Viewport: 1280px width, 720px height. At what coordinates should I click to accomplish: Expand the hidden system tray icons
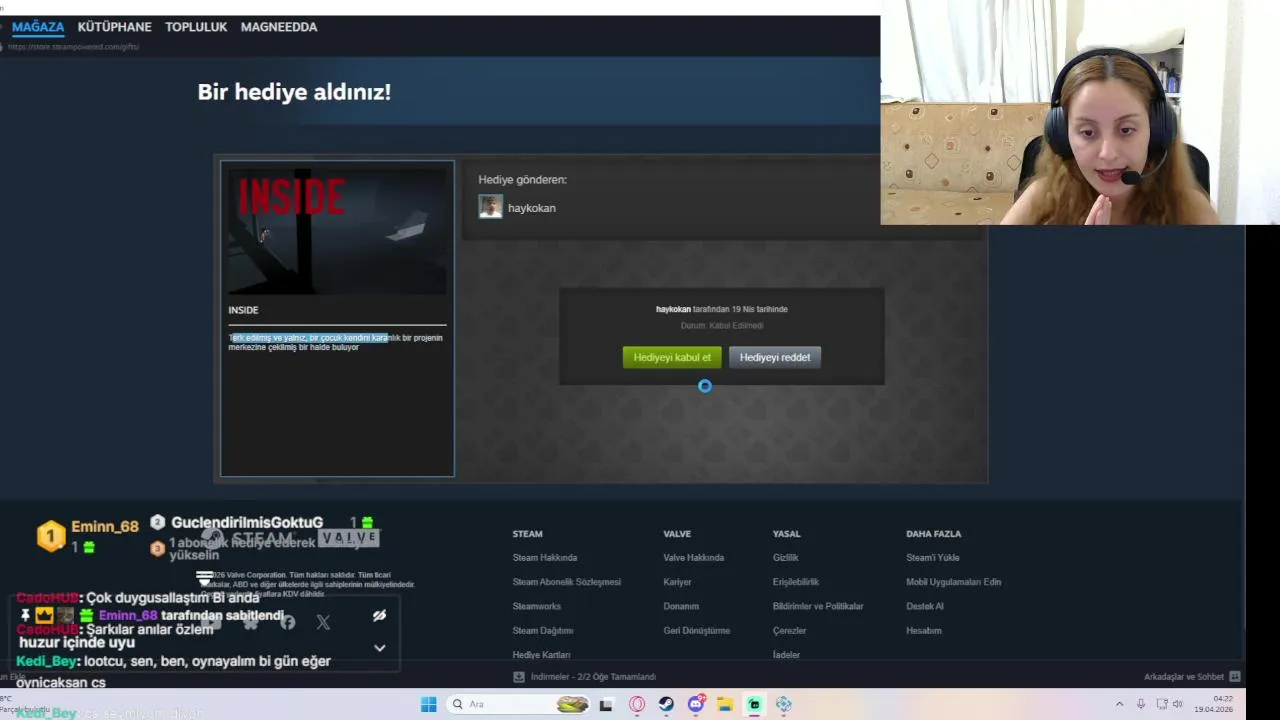pos(1119,704)
